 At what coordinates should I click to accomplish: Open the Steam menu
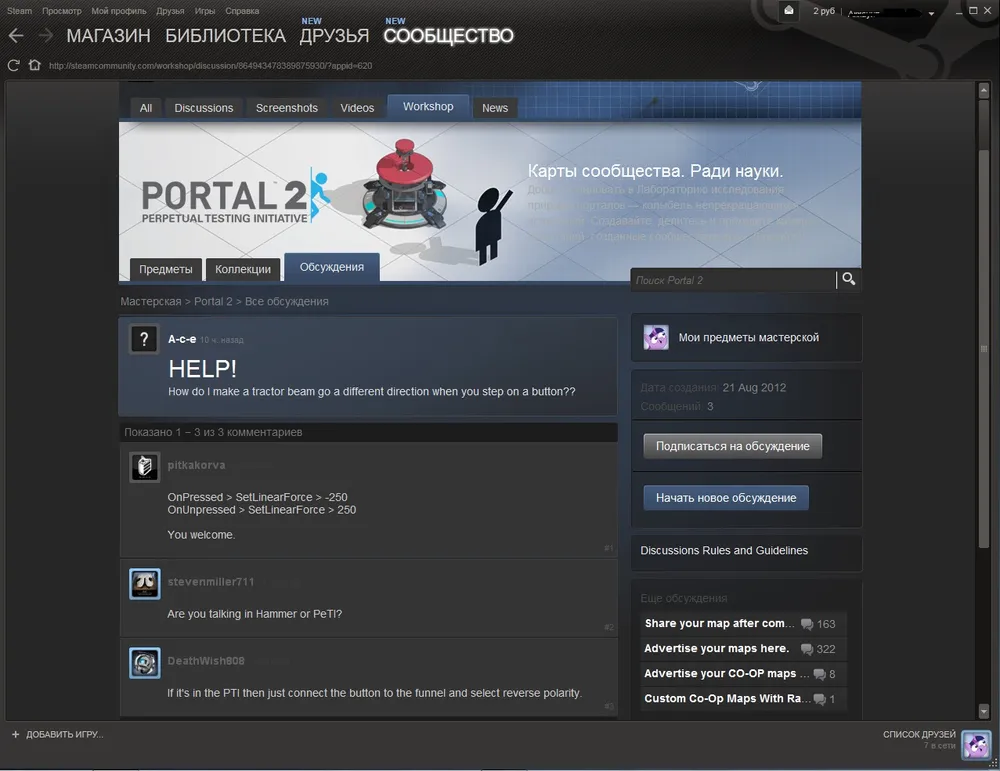(19, 11)
